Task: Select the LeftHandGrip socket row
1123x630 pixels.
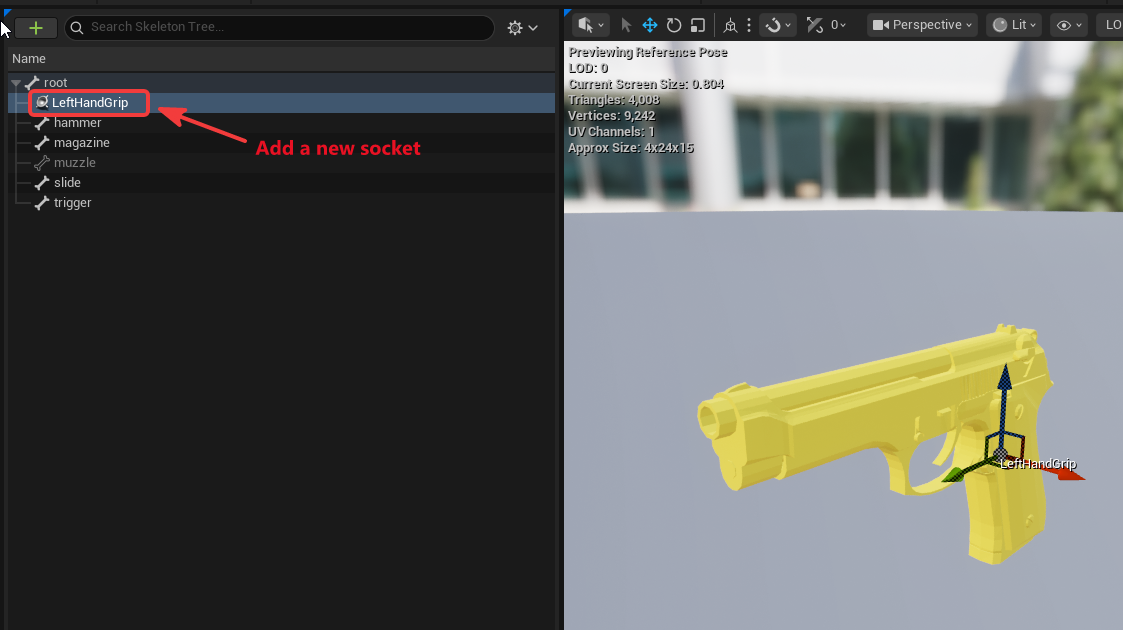Action: [281, 102]
